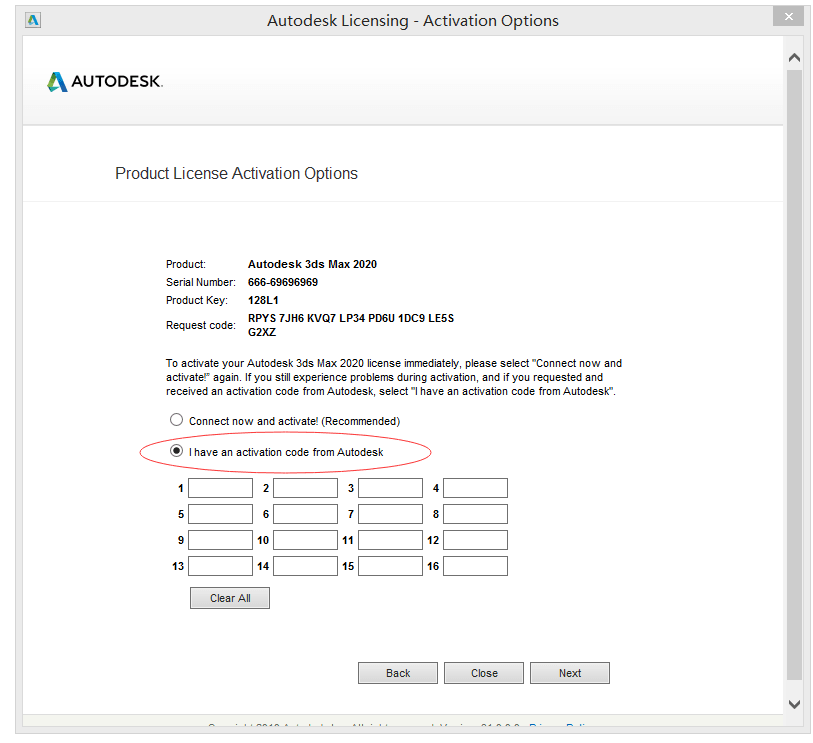This screenshot has height=743, width=813.
Task: Click activation code field 10
Action: coord(305,540)
